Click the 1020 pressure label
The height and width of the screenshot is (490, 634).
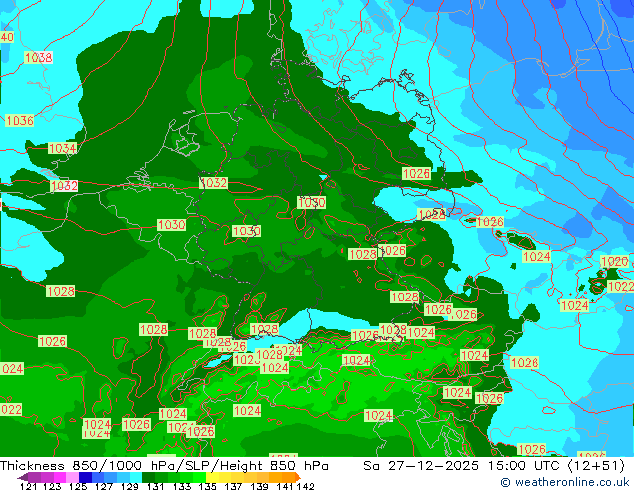[x=615, y=262]
